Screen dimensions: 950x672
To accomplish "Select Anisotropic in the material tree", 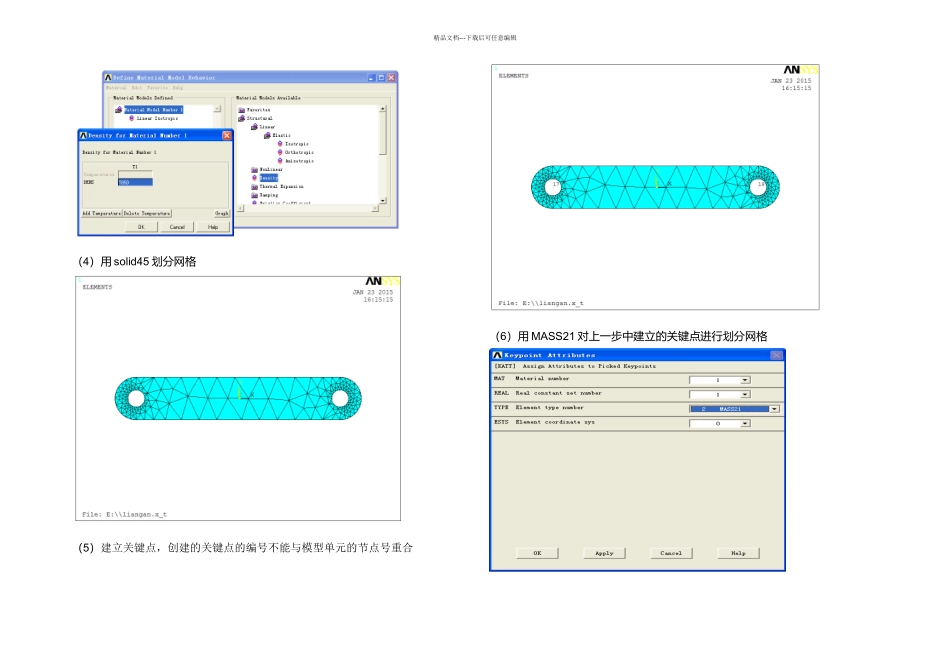I will click(x=299, y=161).
